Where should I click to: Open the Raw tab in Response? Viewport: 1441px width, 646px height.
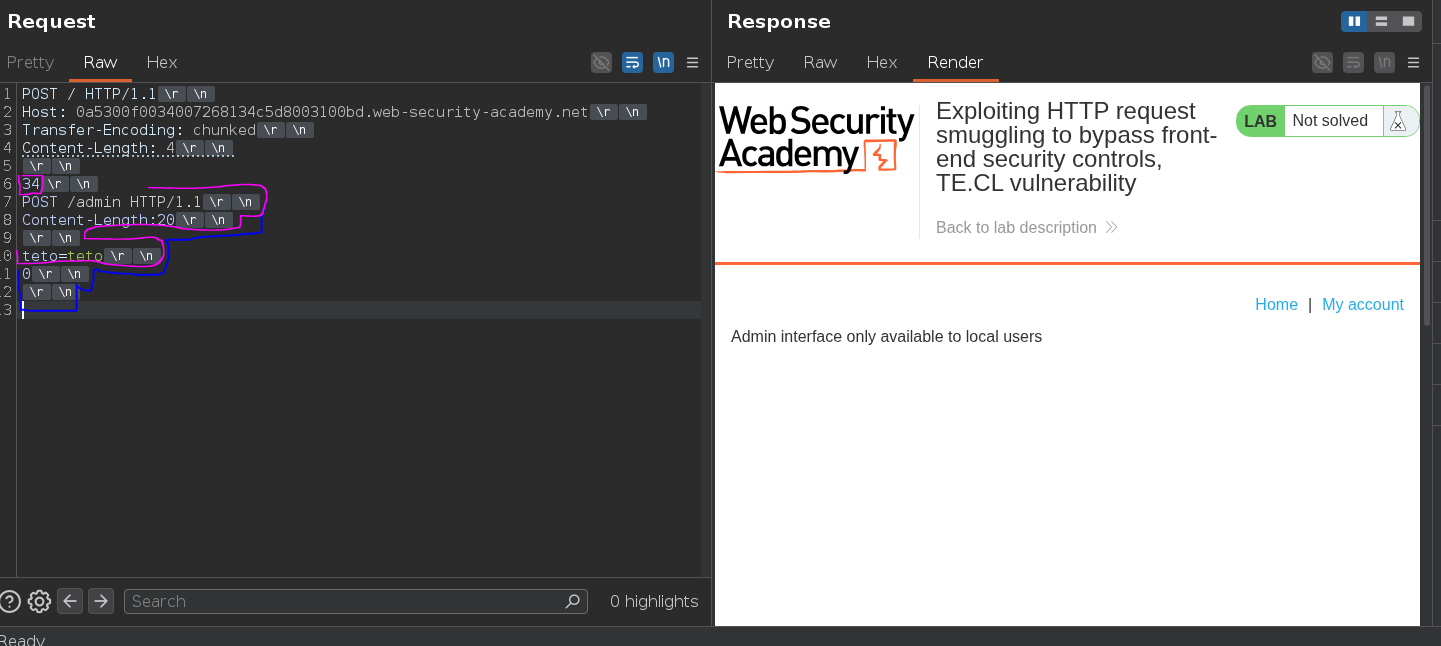coord(820,62)
